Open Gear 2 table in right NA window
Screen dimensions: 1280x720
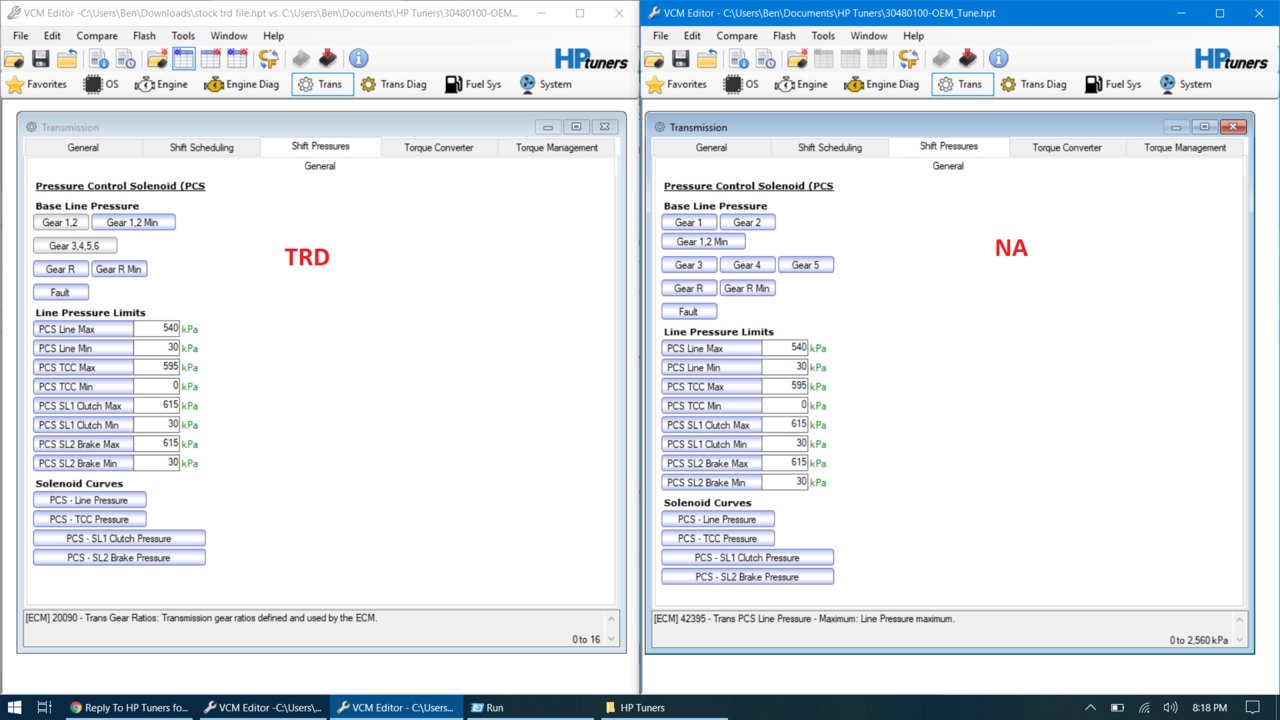click(747, 222)
